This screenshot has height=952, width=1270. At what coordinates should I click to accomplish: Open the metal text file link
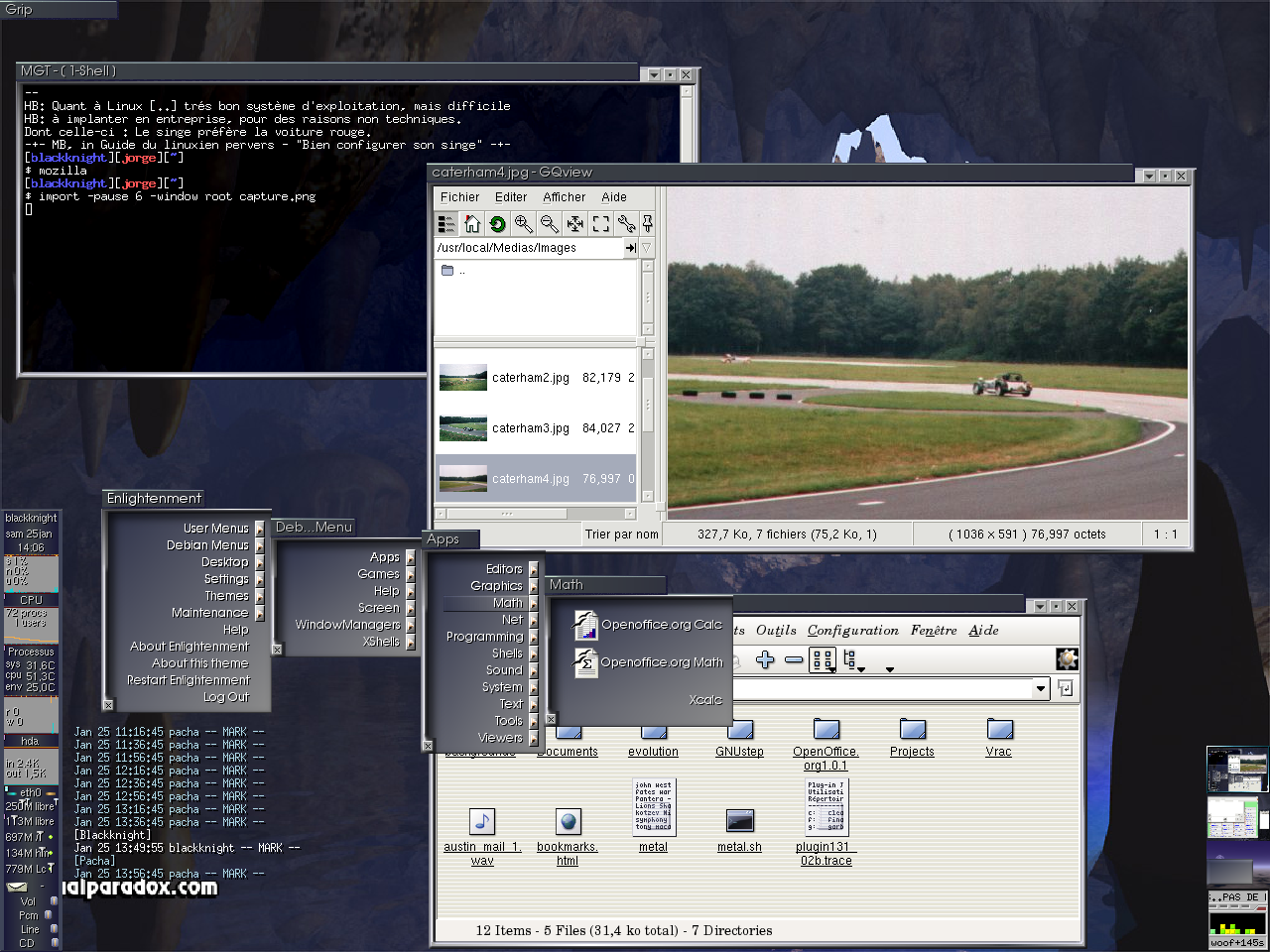(x=653, y=847)
